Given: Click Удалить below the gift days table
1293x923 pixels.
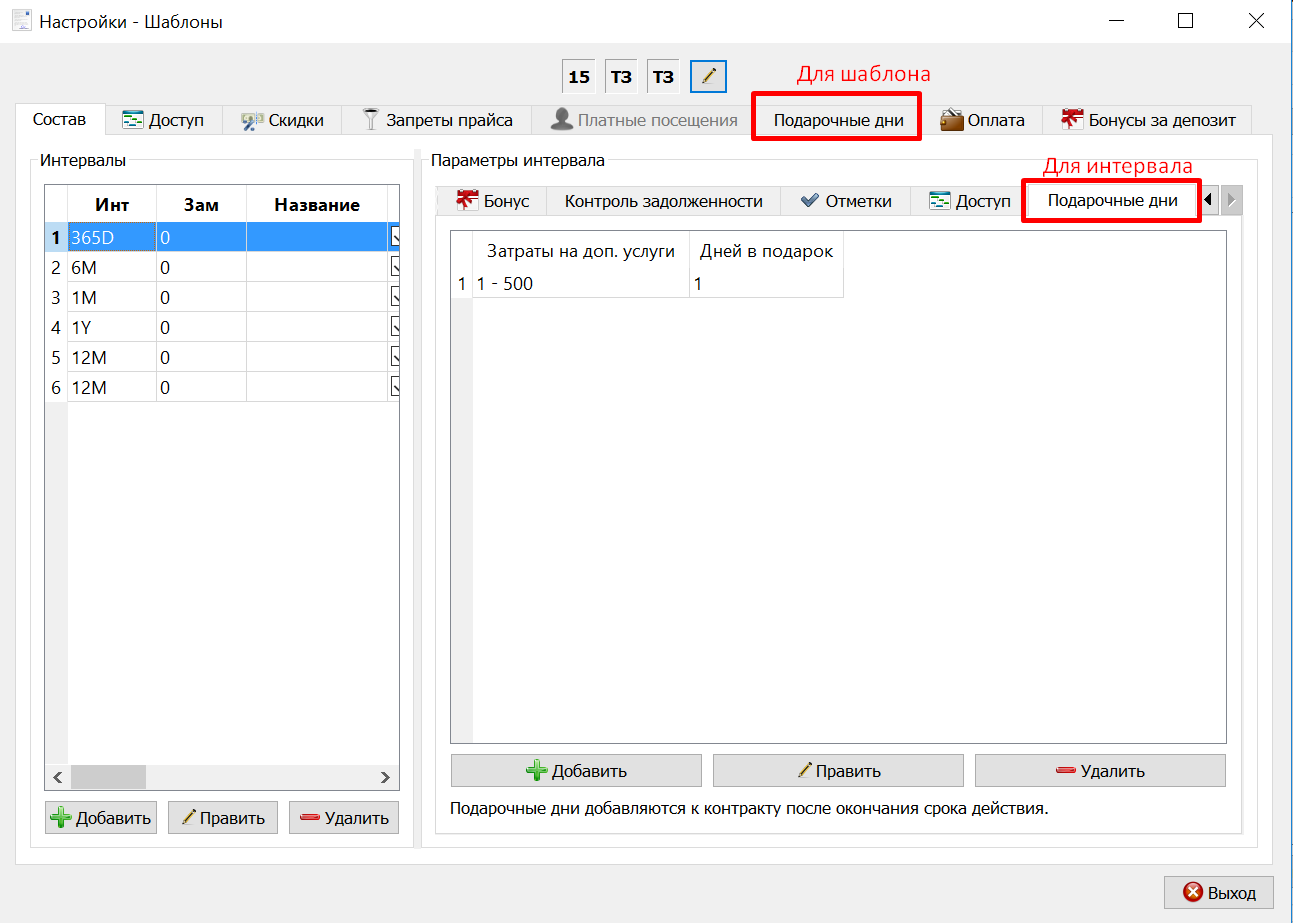Looking at the screenshot, I should (1100, 770).
